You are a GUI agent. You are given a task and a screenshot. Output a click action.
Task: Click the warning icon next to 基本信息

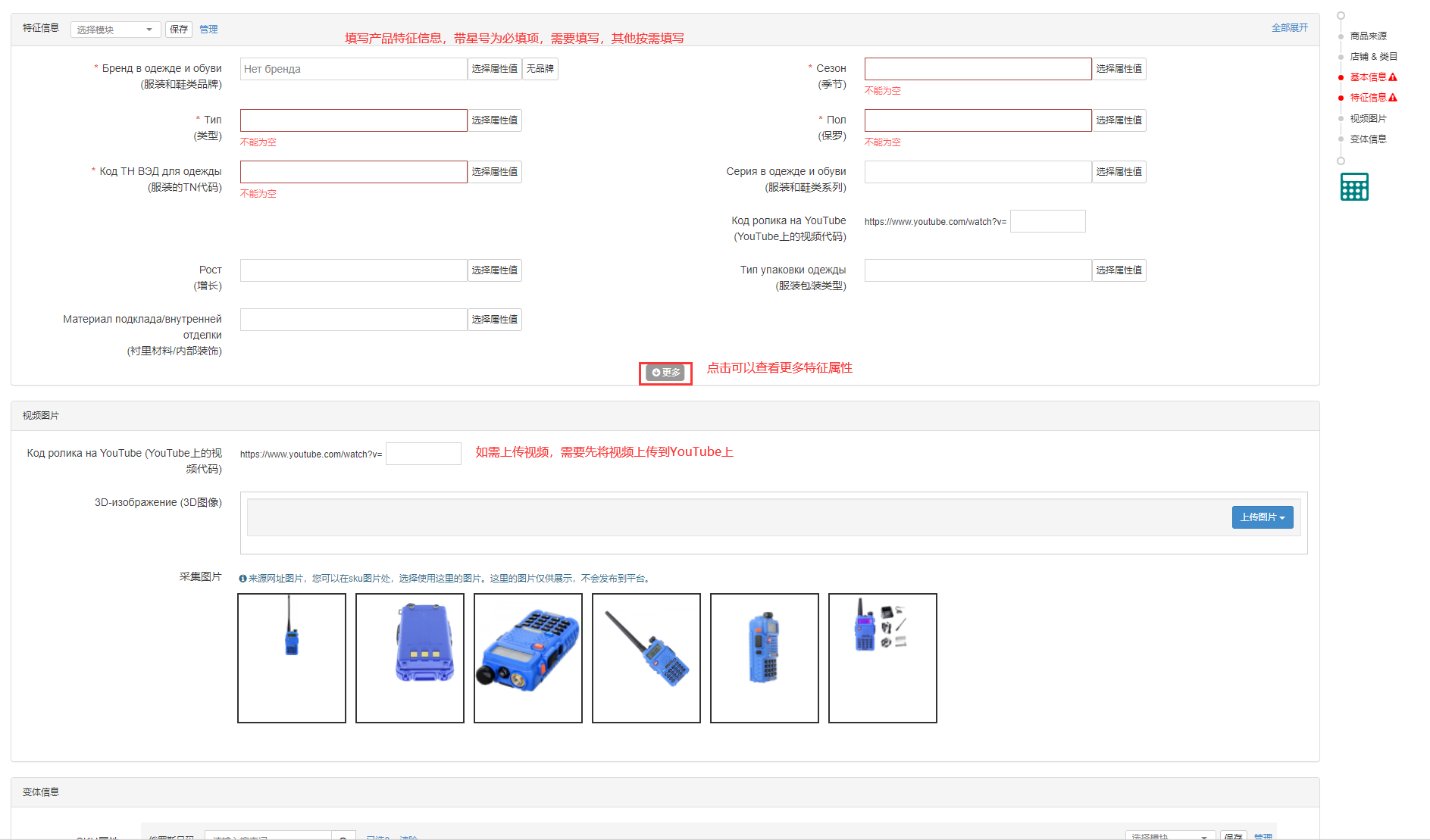click(x=1393, y=77)
